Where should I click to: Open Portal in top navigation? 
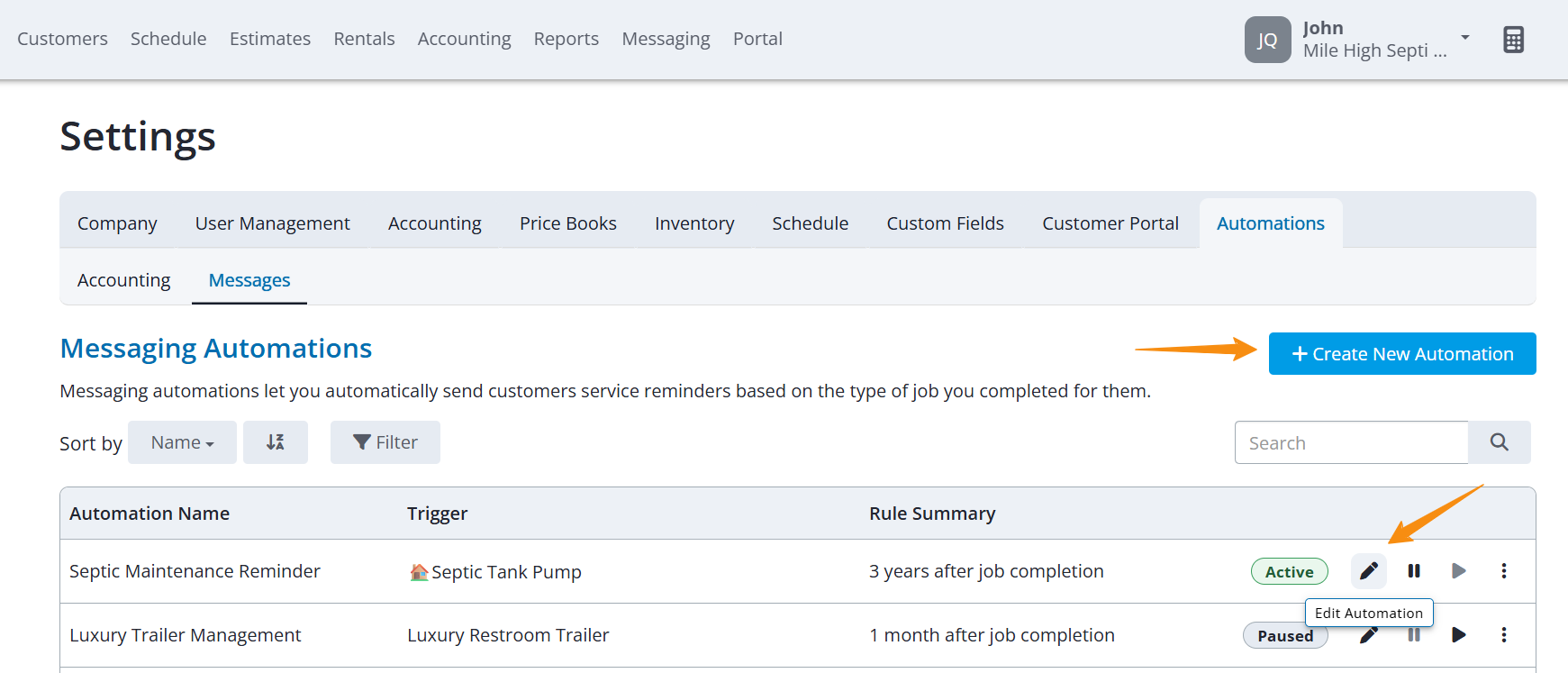click(x=757, y=39)
